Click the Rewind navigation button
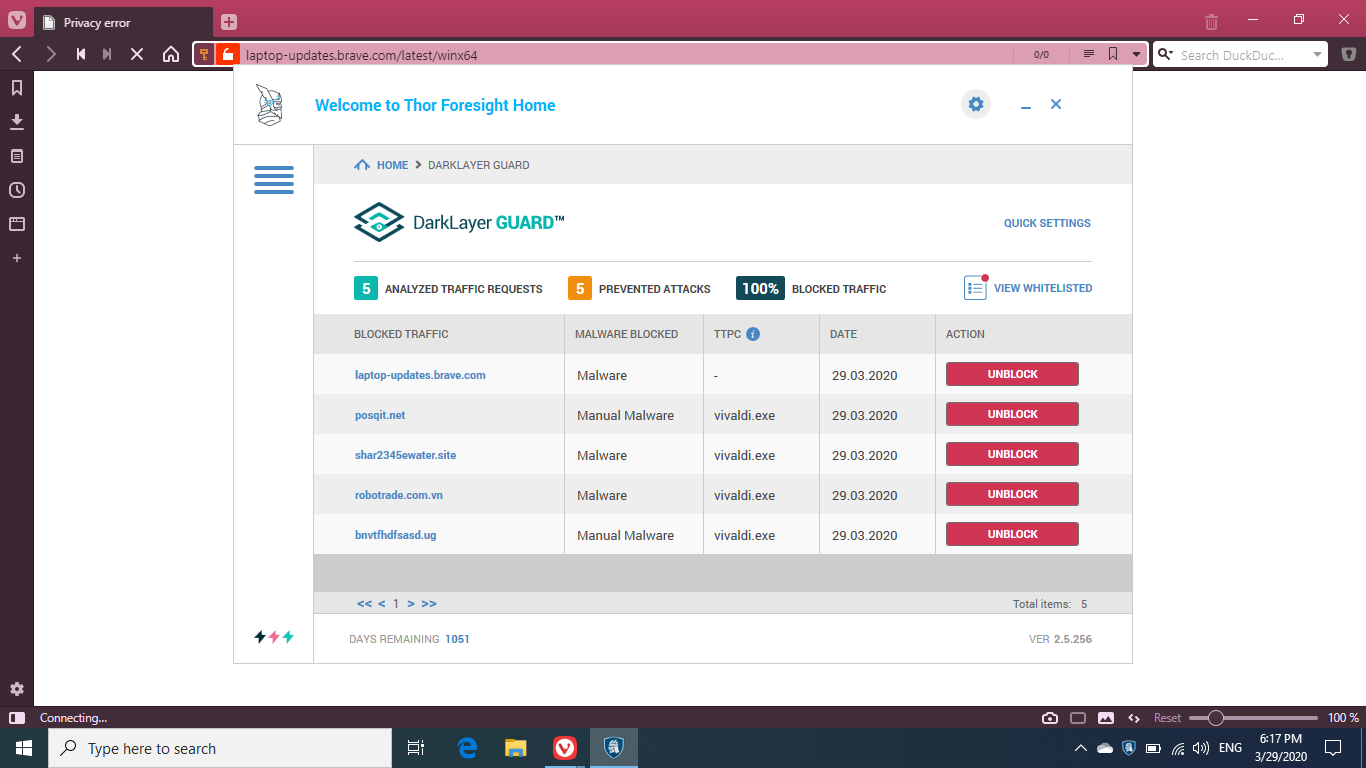Image resolution: width=1366 pixels, height=768 pixels. pyautogui.click(x=81, y=54)
